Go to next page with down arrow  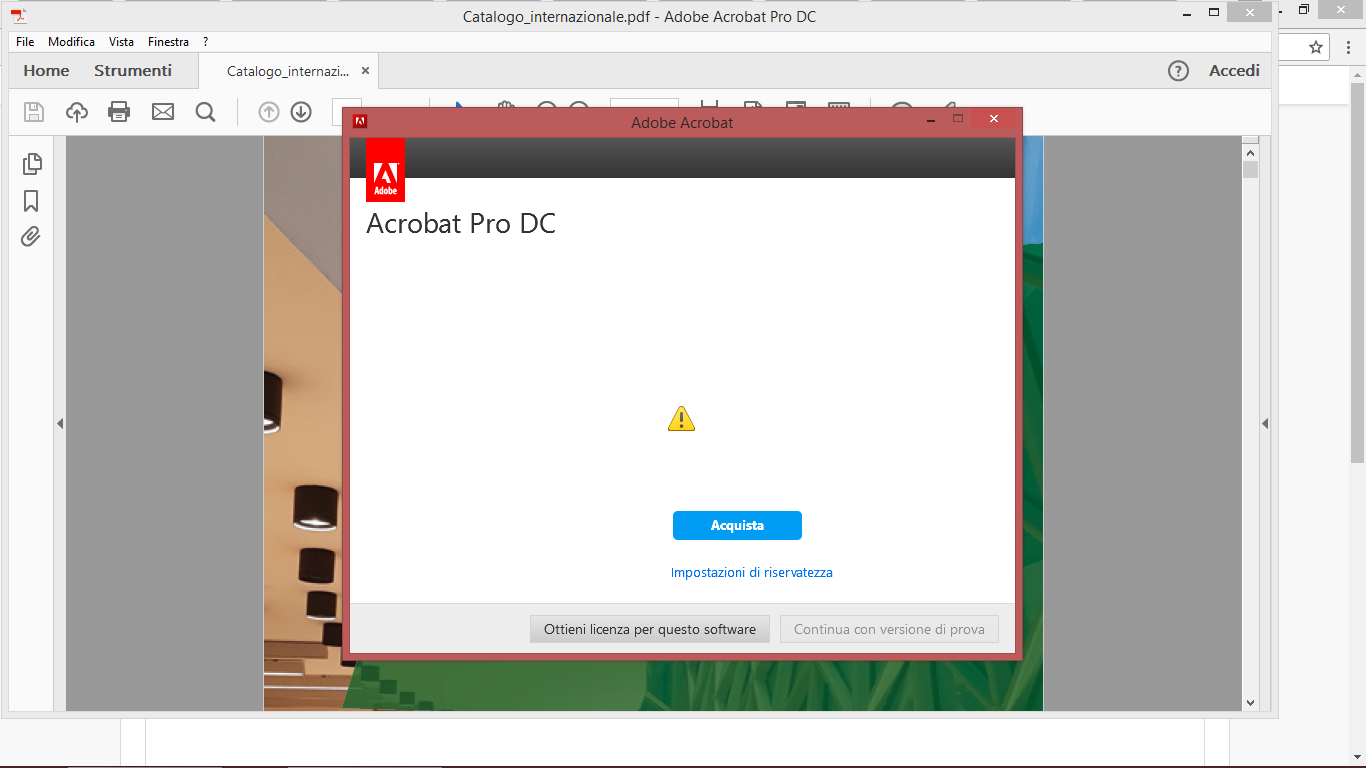tap(301, 112)
